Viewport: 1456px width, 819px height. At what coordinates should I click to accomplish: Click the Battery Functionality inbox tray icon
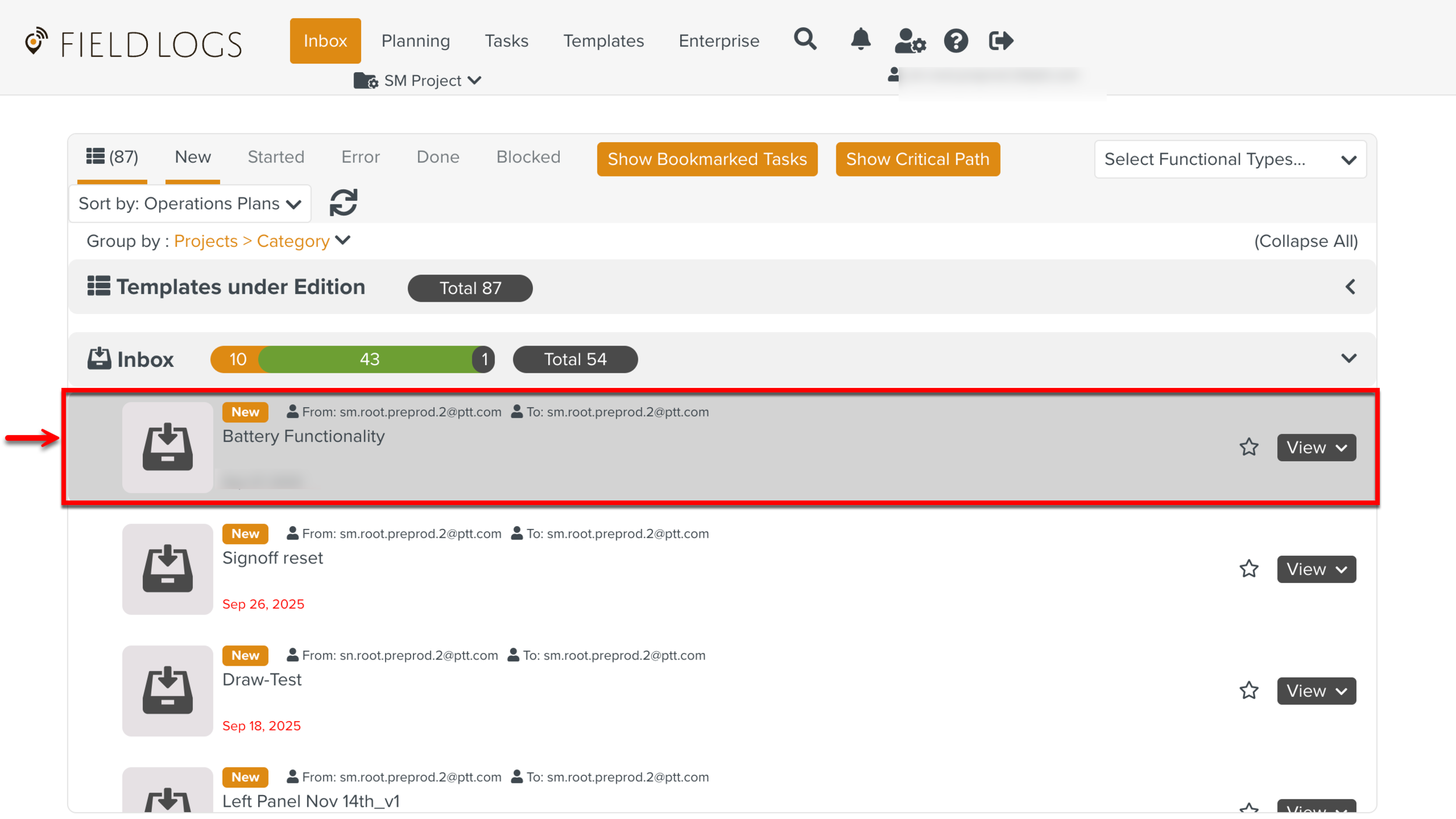[167, 447]
